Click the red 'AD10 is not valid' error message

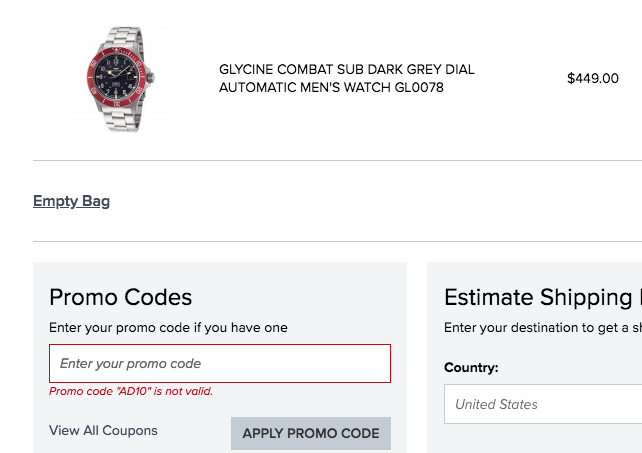pyautogui.click(x=131, y=391)
